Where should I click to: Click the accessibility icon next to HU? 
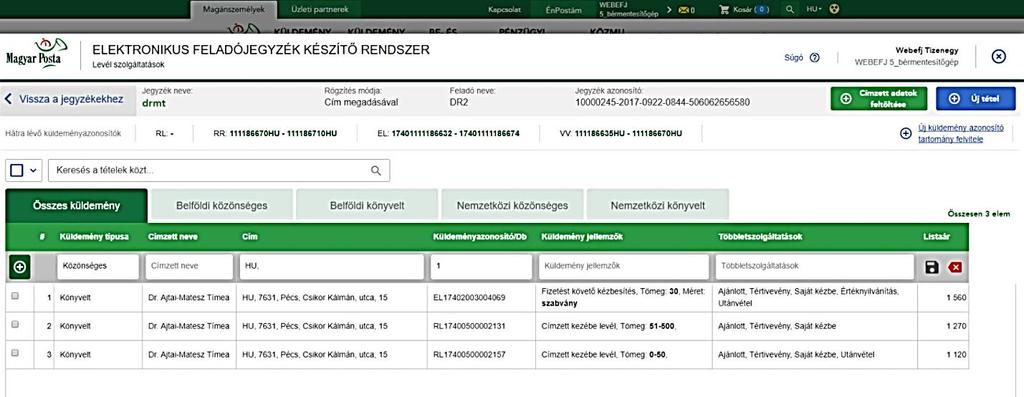[835, 9]
